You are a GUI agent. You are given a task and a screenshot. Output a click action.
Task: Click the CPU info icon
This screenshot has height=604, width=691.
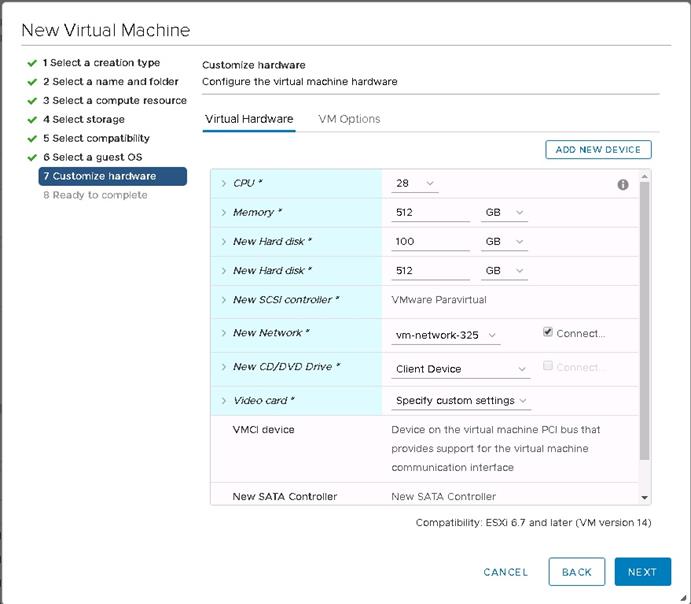pyautogui.click(x=623, y=185)
